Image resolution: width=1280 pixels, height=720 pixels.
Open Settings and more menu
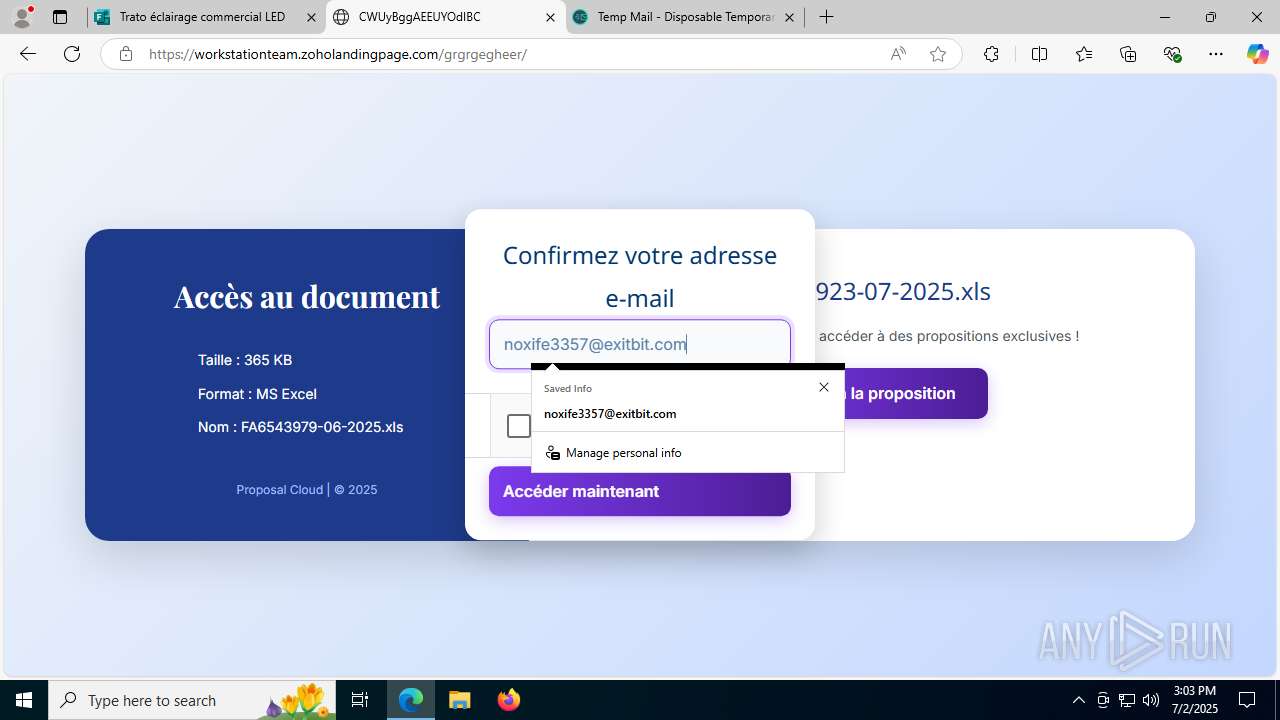1216,54
